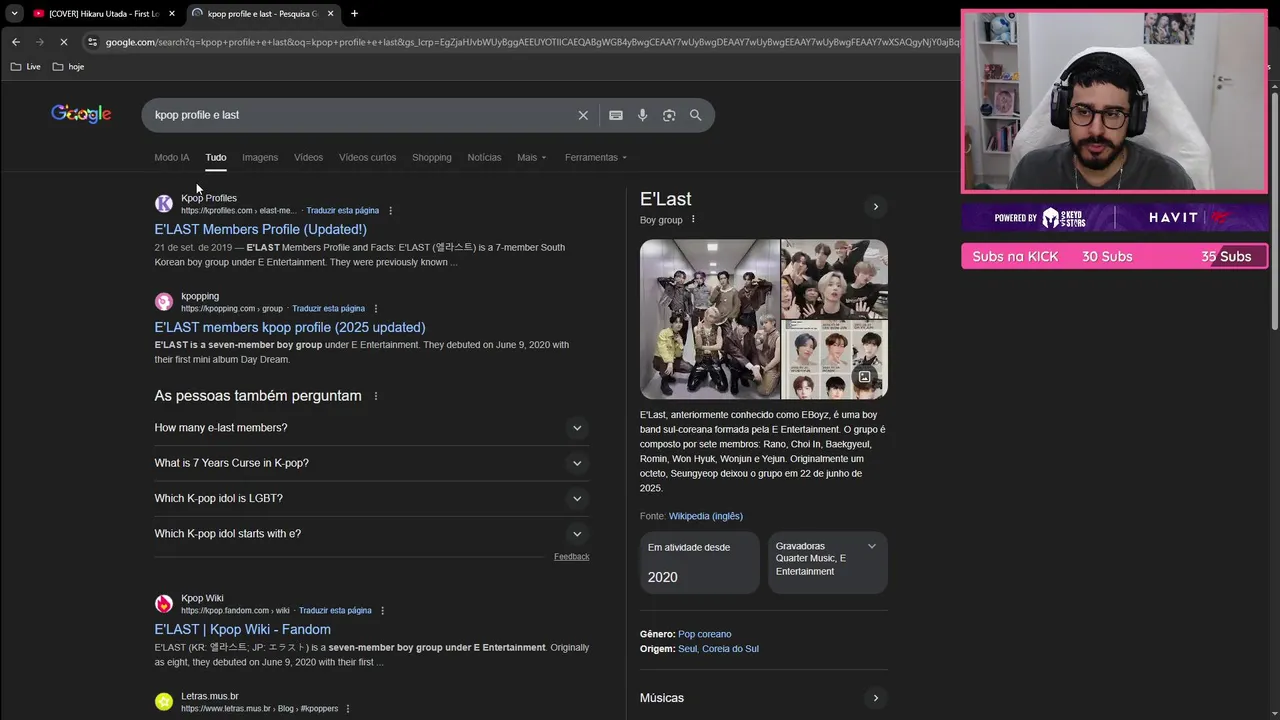The height and width of the screenshot is (720, 1280).
Task: Click the magnifying glass search icon
Action: tap(696, 115)
